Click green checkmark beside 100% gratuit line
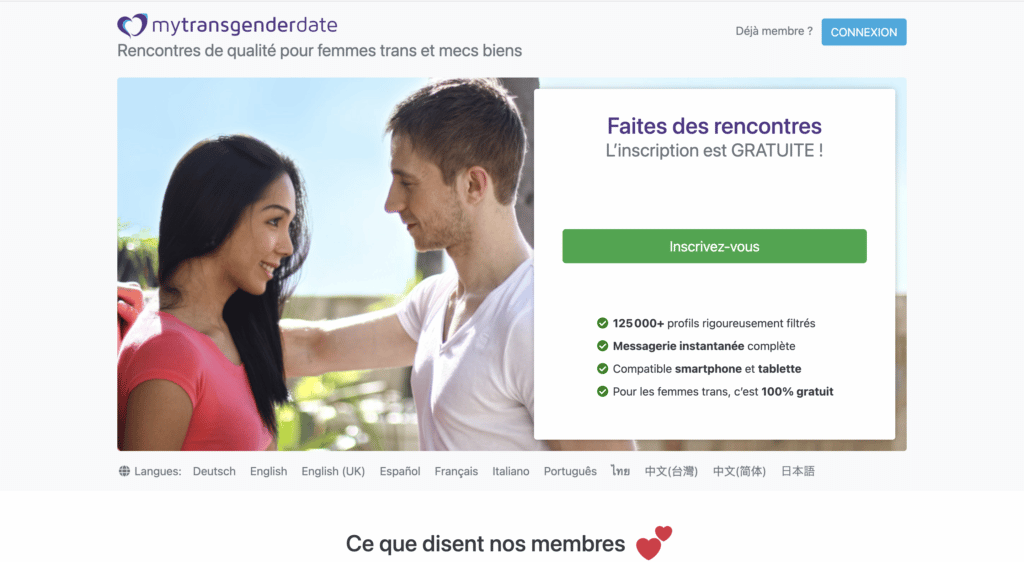 [602, 392]
